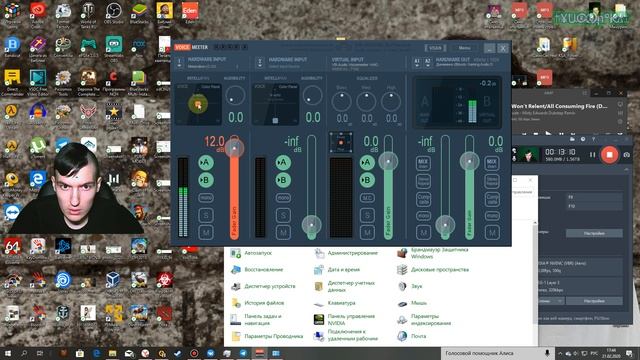Click Hardware Input 2 fader knob at bottom

pos(311,224)
